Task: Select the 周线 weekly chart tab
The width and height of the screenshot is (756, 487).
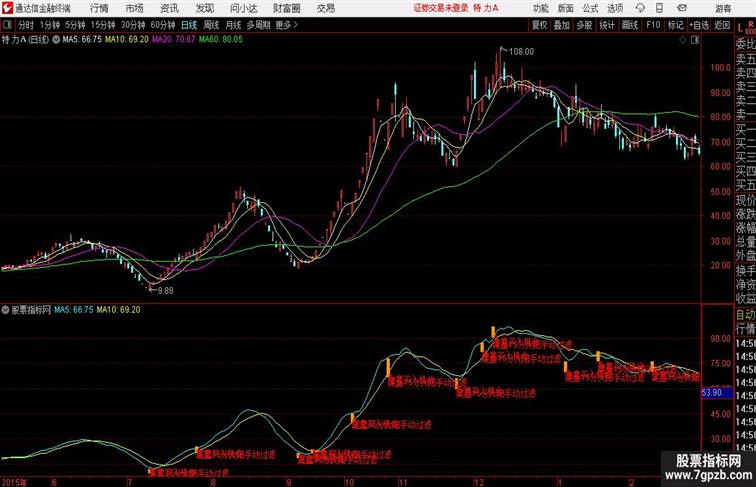Action: [211, 25]
